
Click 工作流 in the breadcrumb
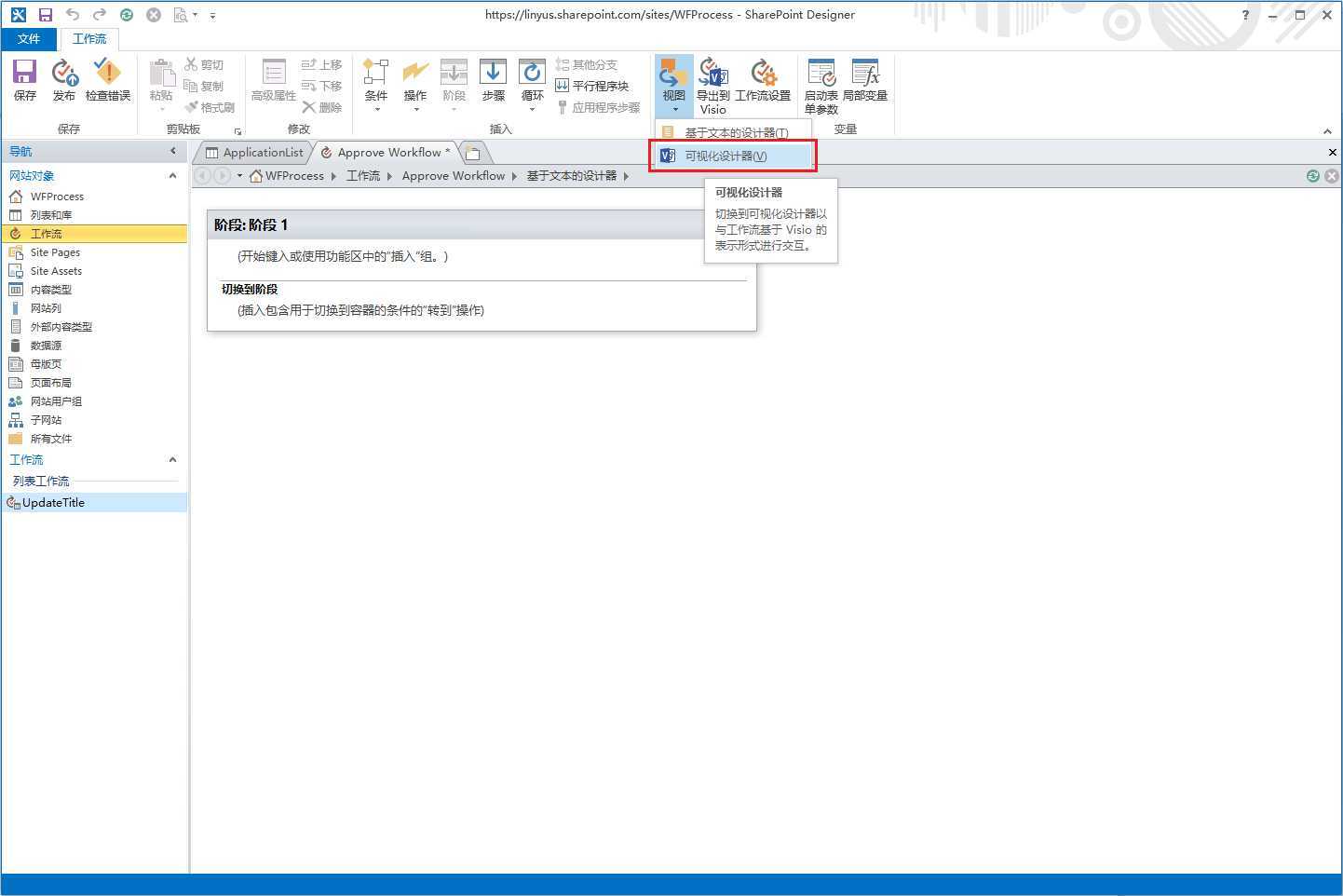click(363, 176)
